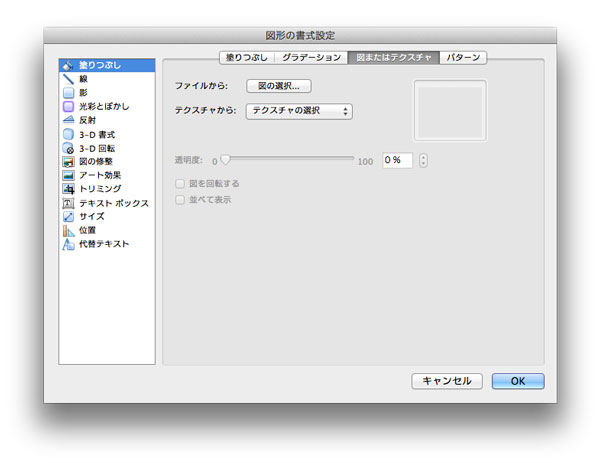
Task: Select the 線 (Line) icon in sidebar
Action: tap(68, 78)
